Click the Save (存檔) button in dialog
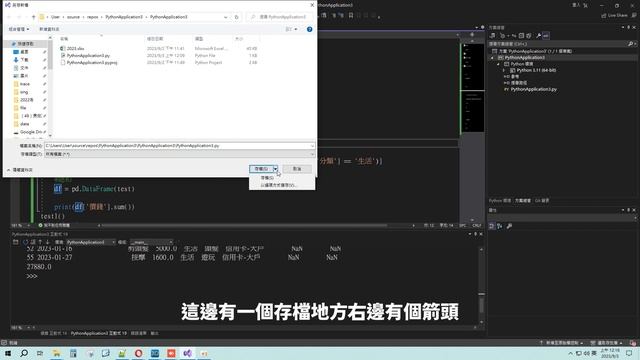The image size is (640, 360). pos(261,169)
